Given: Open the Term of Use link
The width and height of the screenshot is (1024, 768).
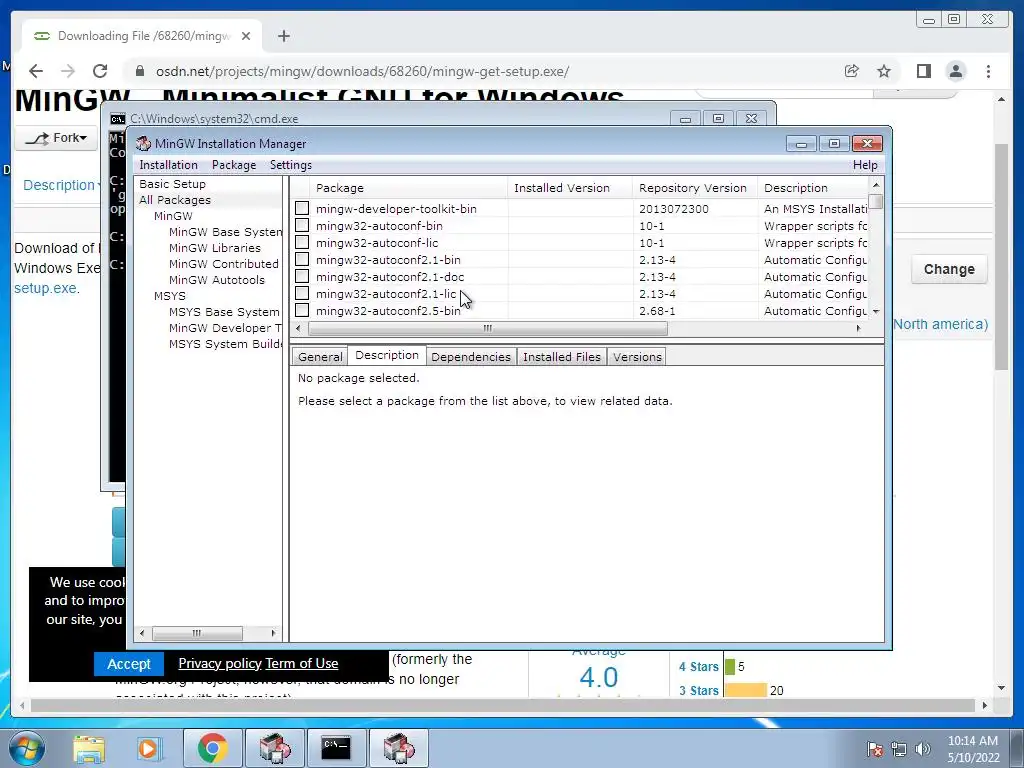Looking at the screenshot, I should [302, 664].
